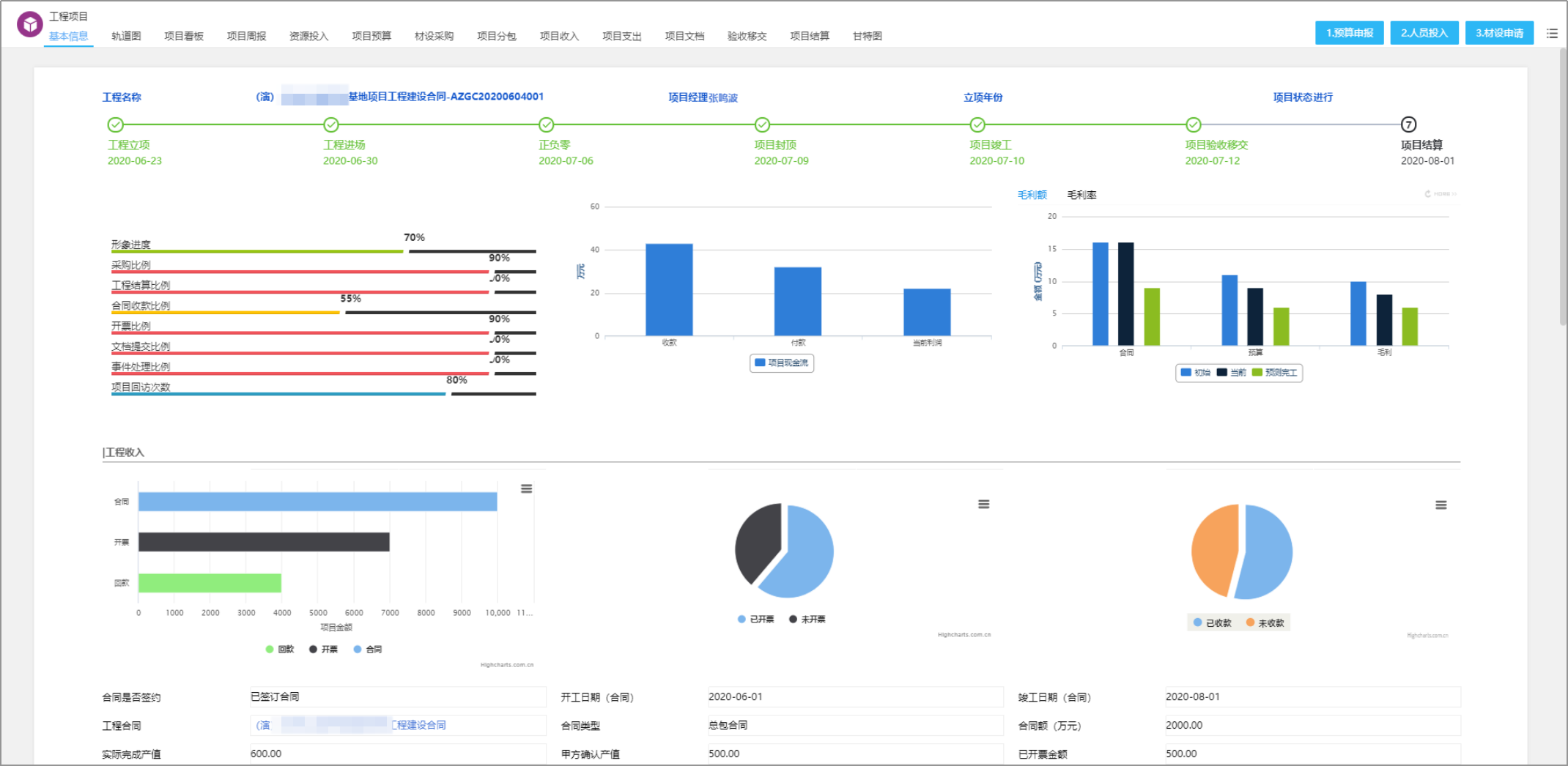Click the purple cube app logo
This screenshot has width=1568, height=766.
click(x=30, y=25)
